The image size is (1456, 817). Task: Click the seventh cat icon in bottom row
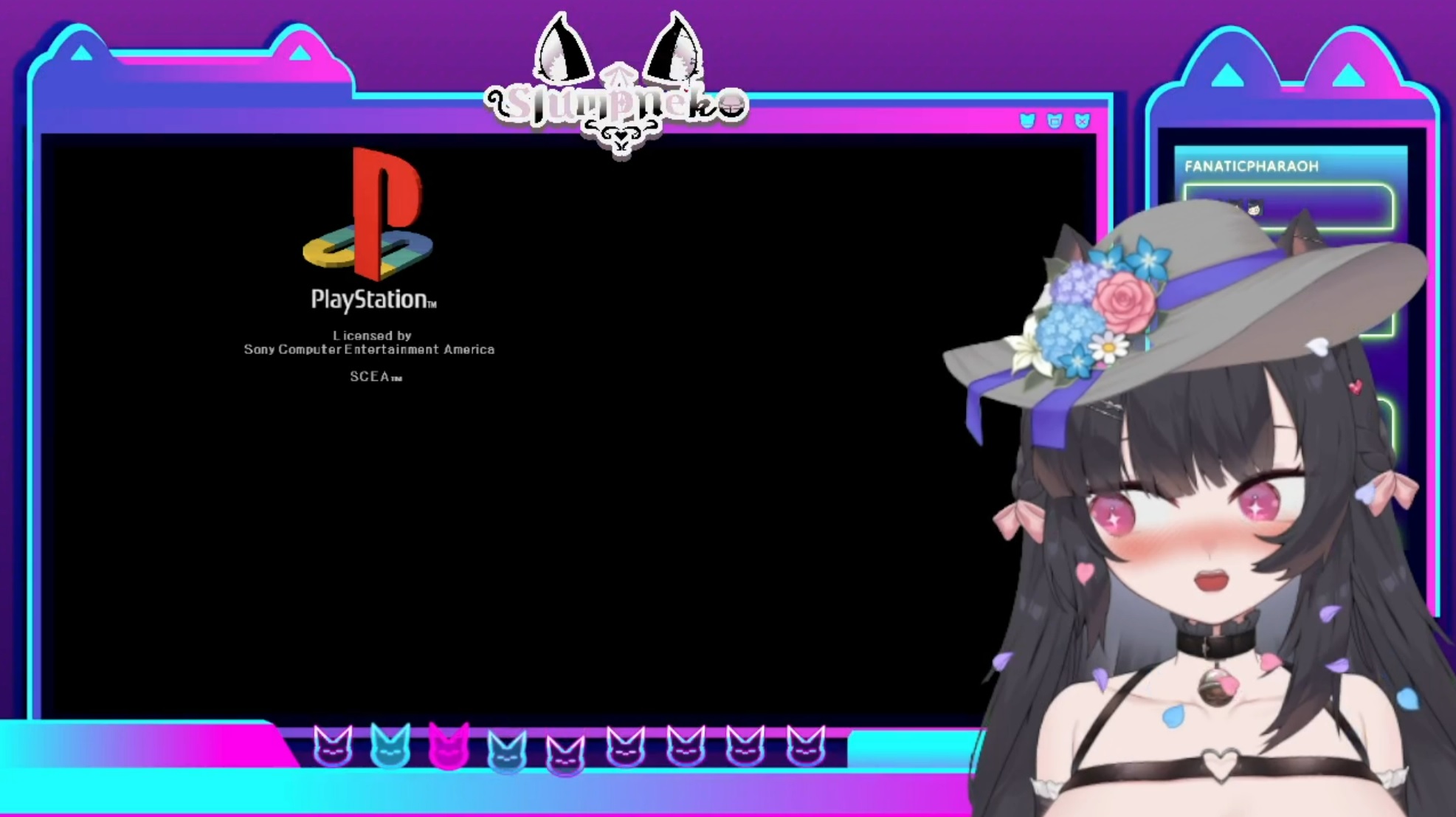tap(686, 746)
